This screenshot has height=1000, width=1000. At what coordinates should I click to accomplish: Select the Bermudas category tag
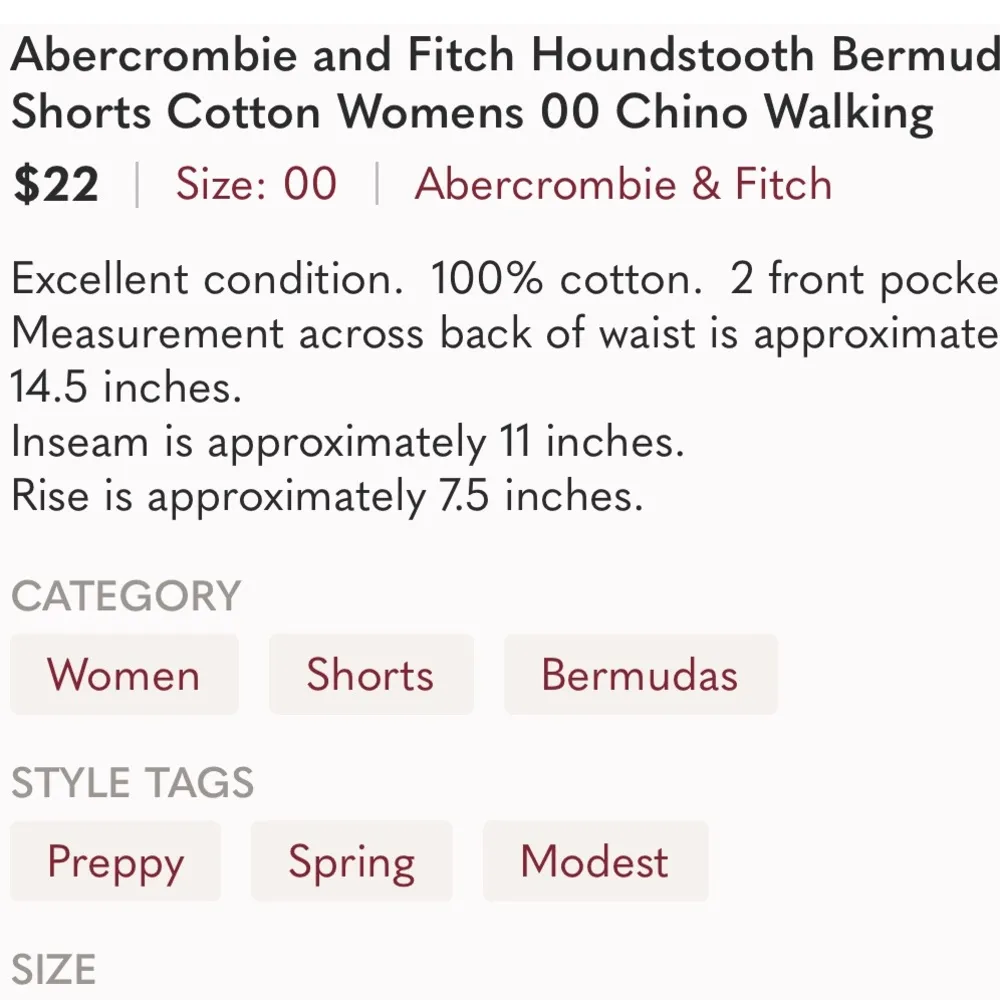coord(640,674)
